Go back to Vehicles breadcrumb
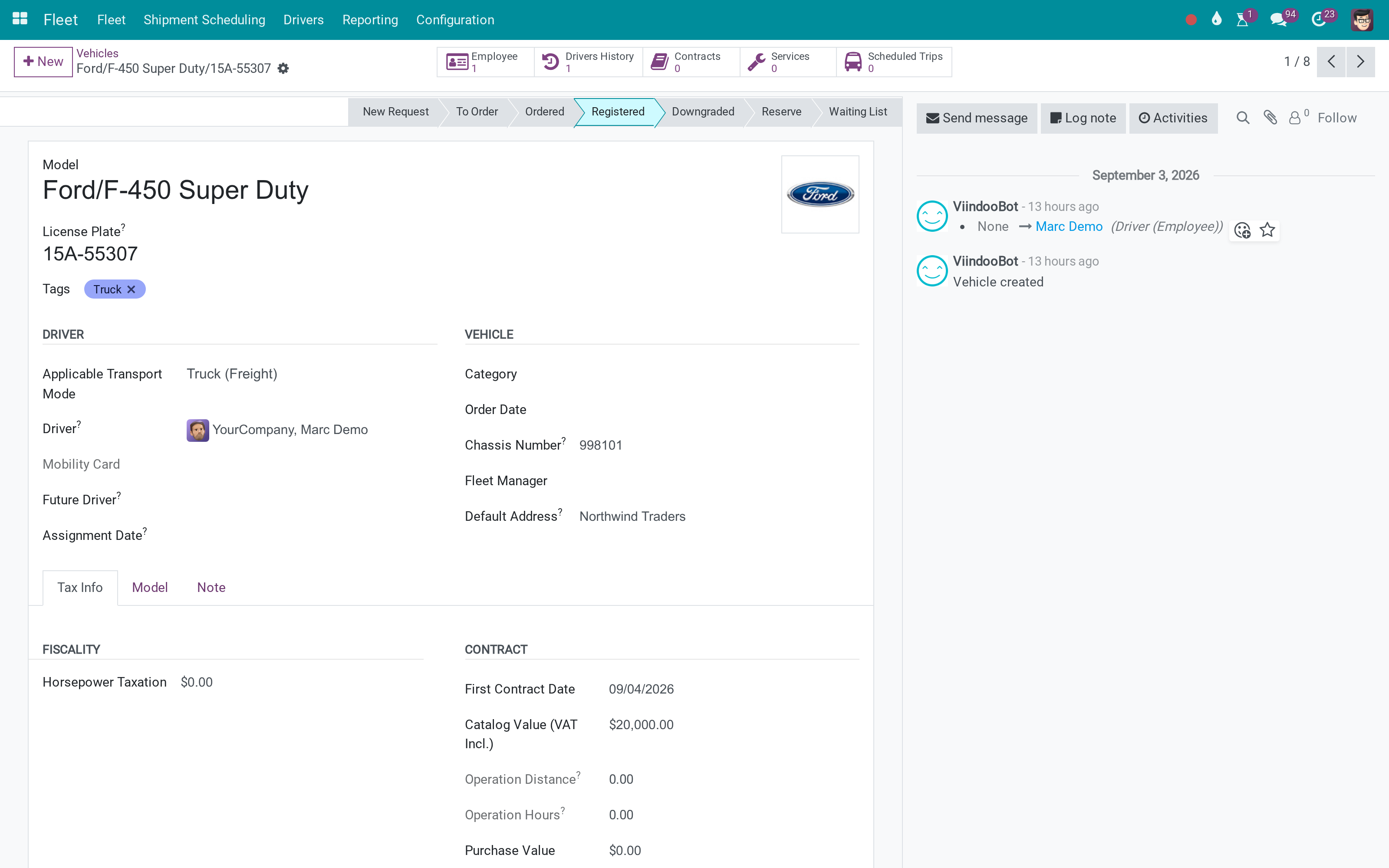 click(x=98, y=53)
